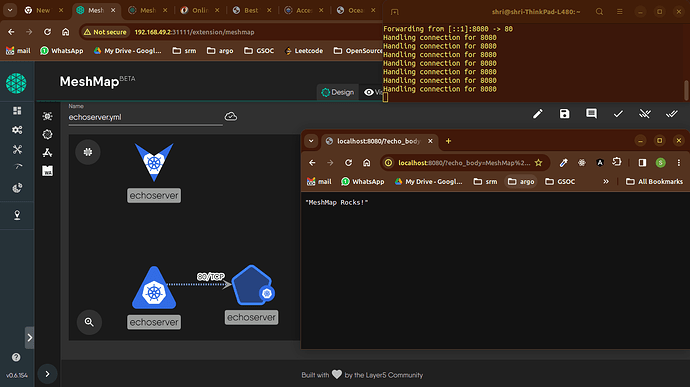690x387 pixels.
Task: Click the Meshery logo in sidebar
Action: click(x=16, y=83)
